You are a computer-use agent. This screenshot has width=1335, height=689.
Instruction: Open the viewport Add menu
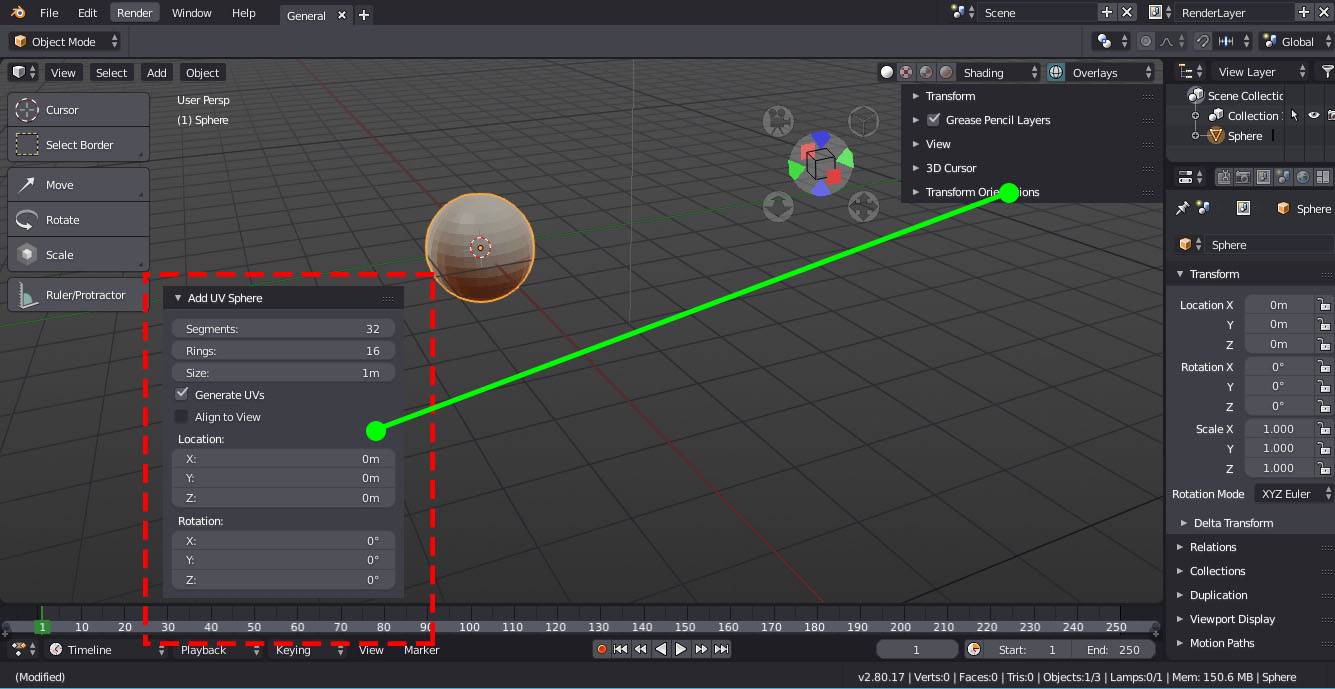click(x=157, y=72)
